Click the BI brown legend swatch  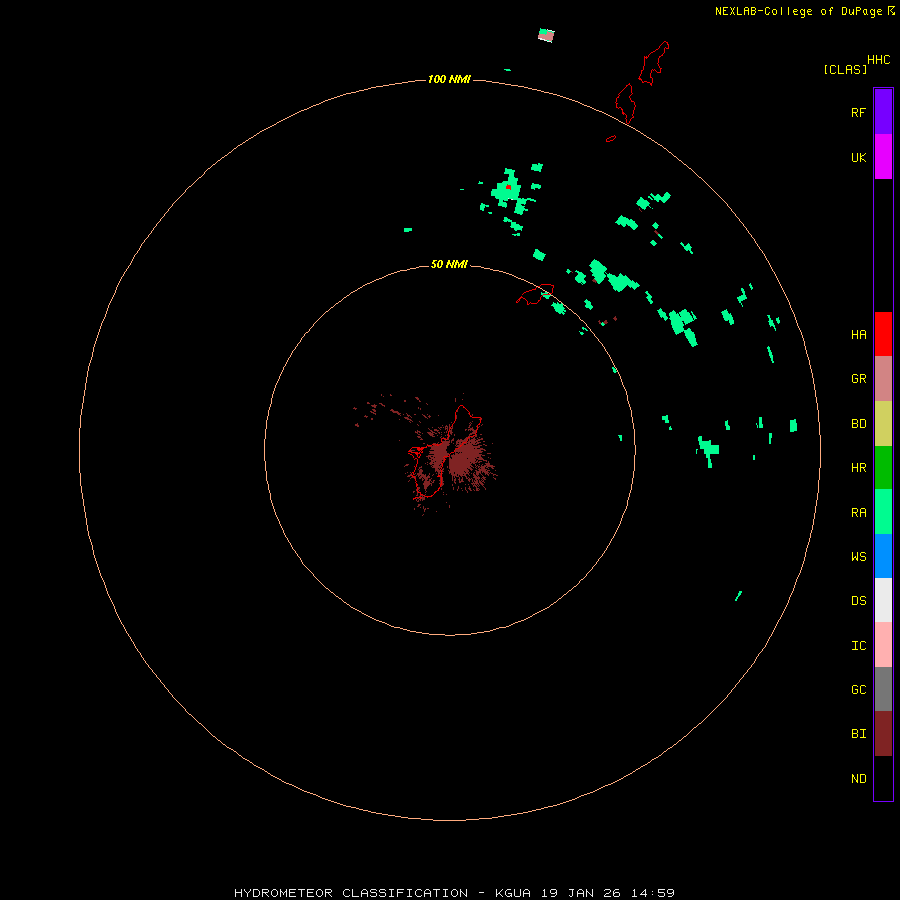point(883,734)
